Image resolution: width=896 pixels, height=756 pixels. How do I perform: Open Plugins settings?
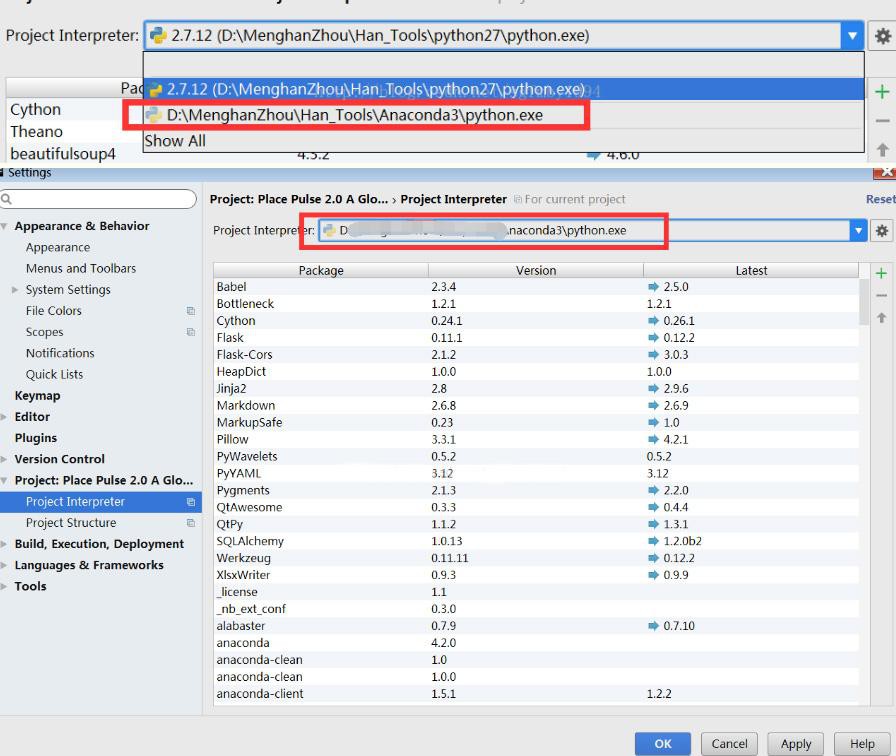coord(35,438)
